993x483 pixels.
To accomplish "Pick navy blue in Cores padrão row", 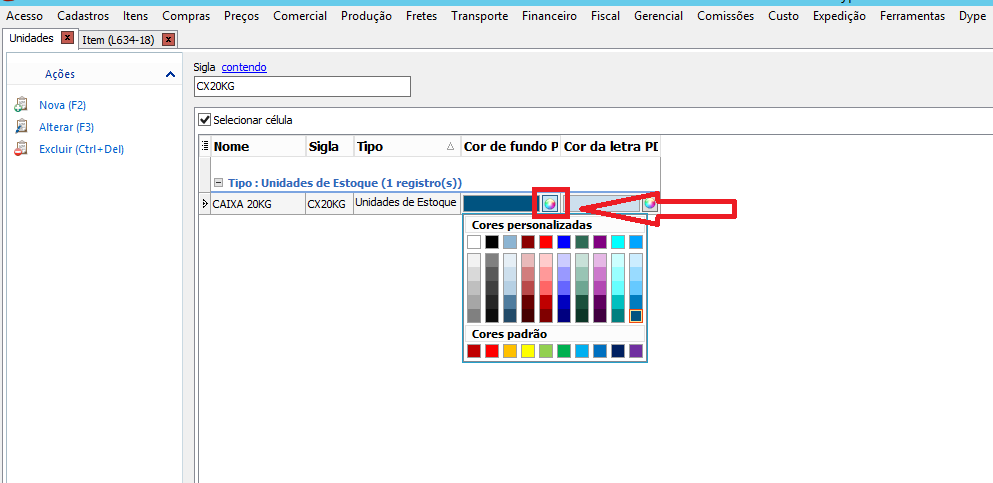I will click(618, 351).
